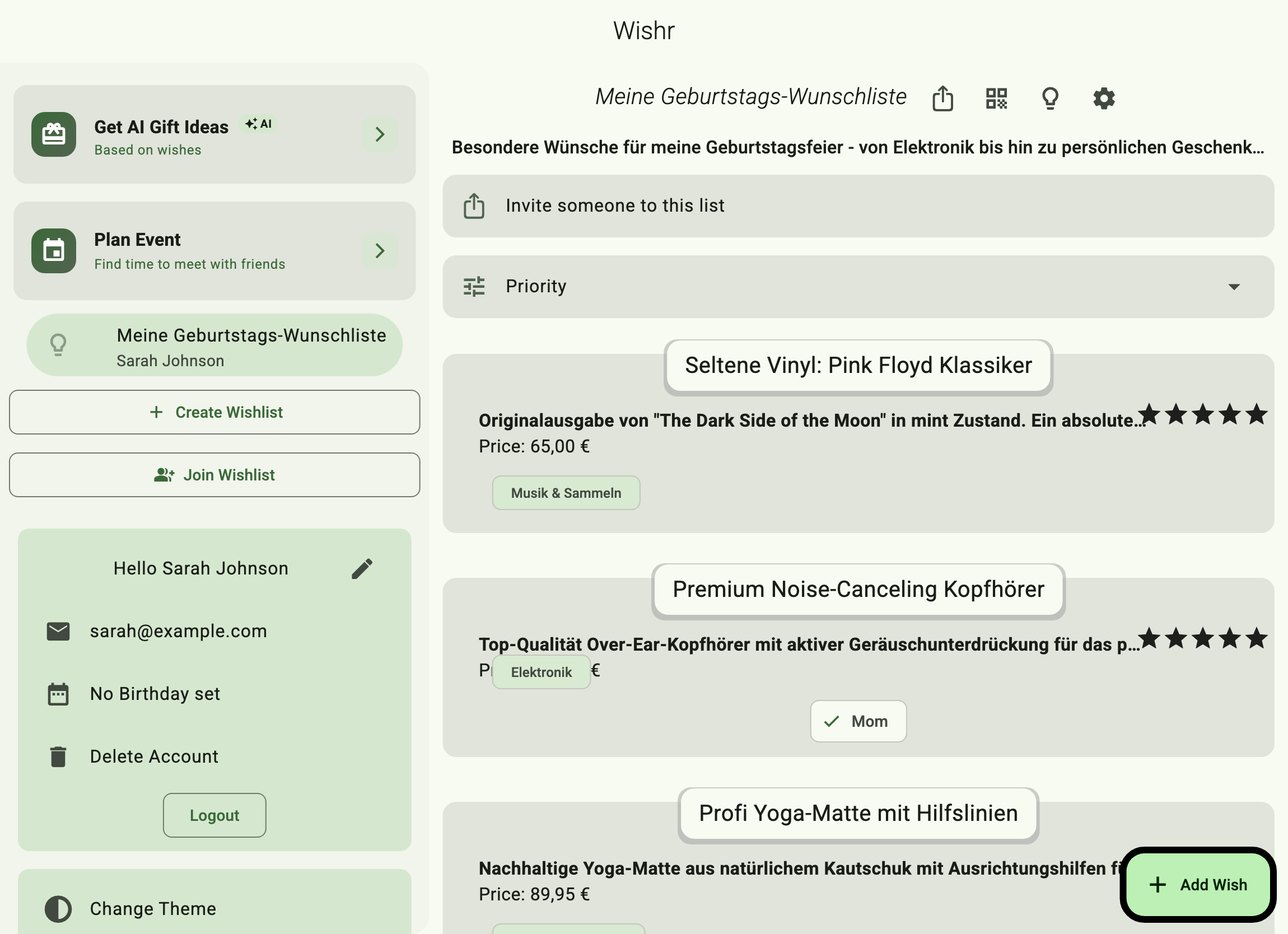Click the share icon beside wishlist title
This screenshot has height=934, width=1288.
point(942,98)
